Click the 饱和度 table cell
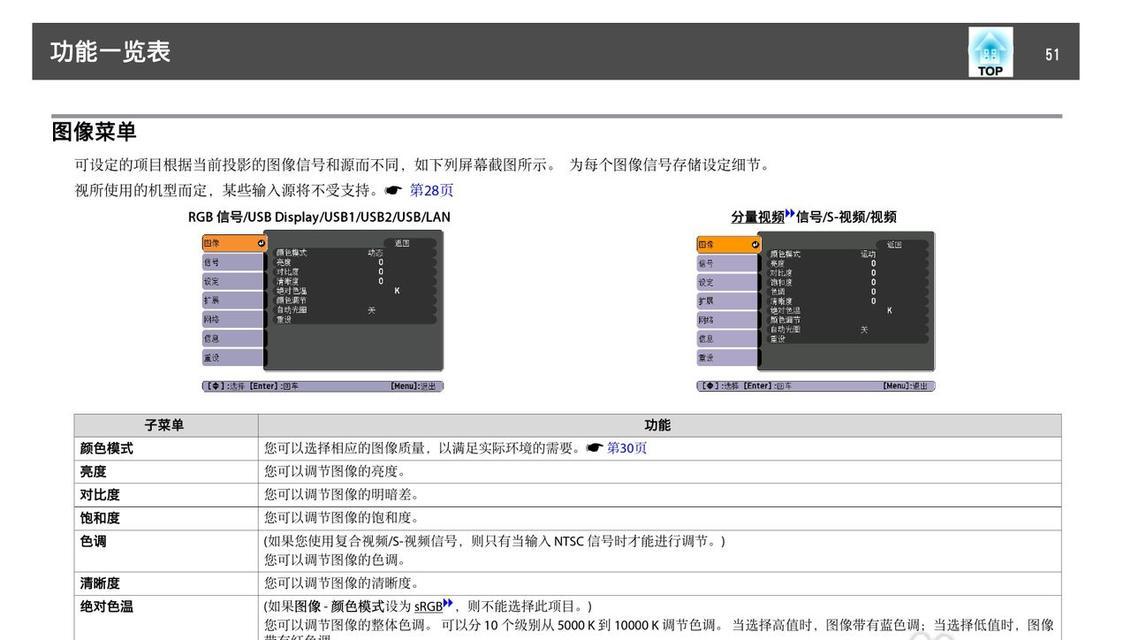 (166, 518)
